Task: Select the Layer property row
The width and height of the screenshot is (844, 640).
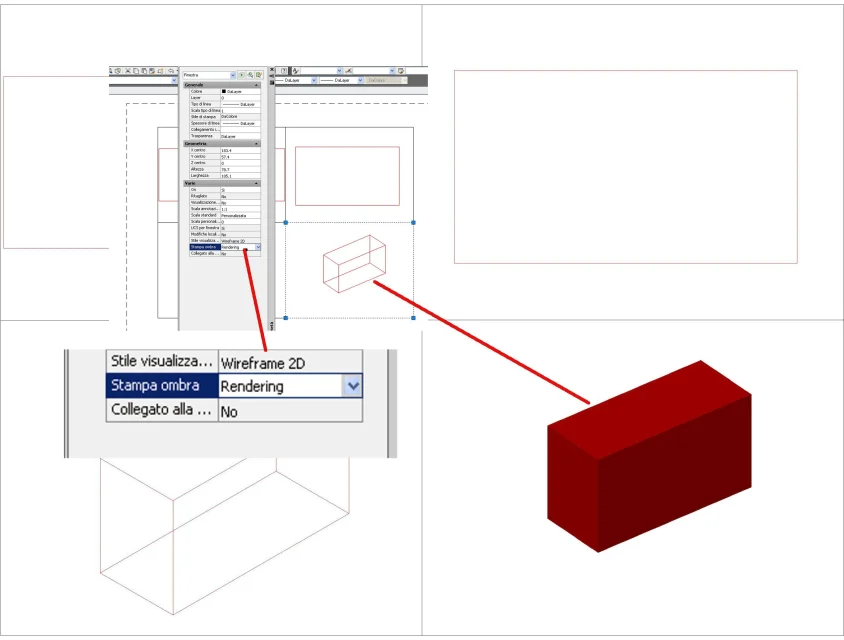Action: pos(225,98)
